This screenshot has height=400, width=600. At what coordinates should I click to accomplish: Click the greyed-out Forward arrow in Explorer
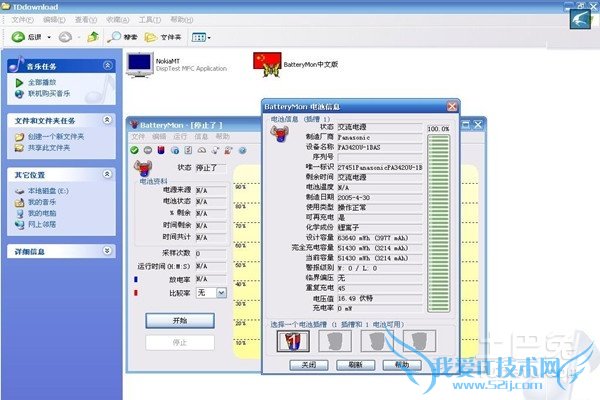click(x=65, y=37)
